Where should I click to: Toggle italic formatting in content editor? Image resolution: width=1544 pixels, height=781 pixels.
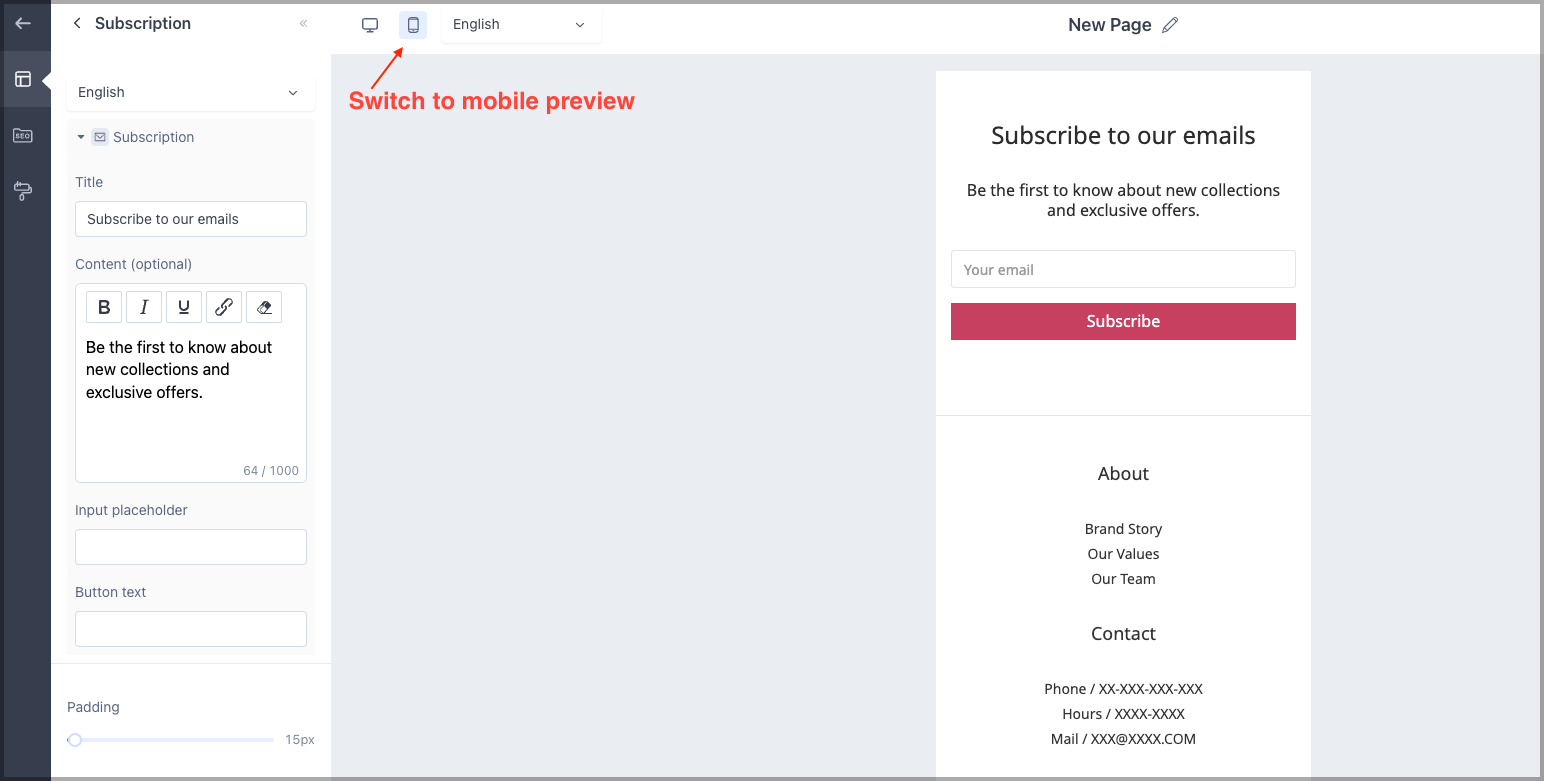click(x=144, y=307)
